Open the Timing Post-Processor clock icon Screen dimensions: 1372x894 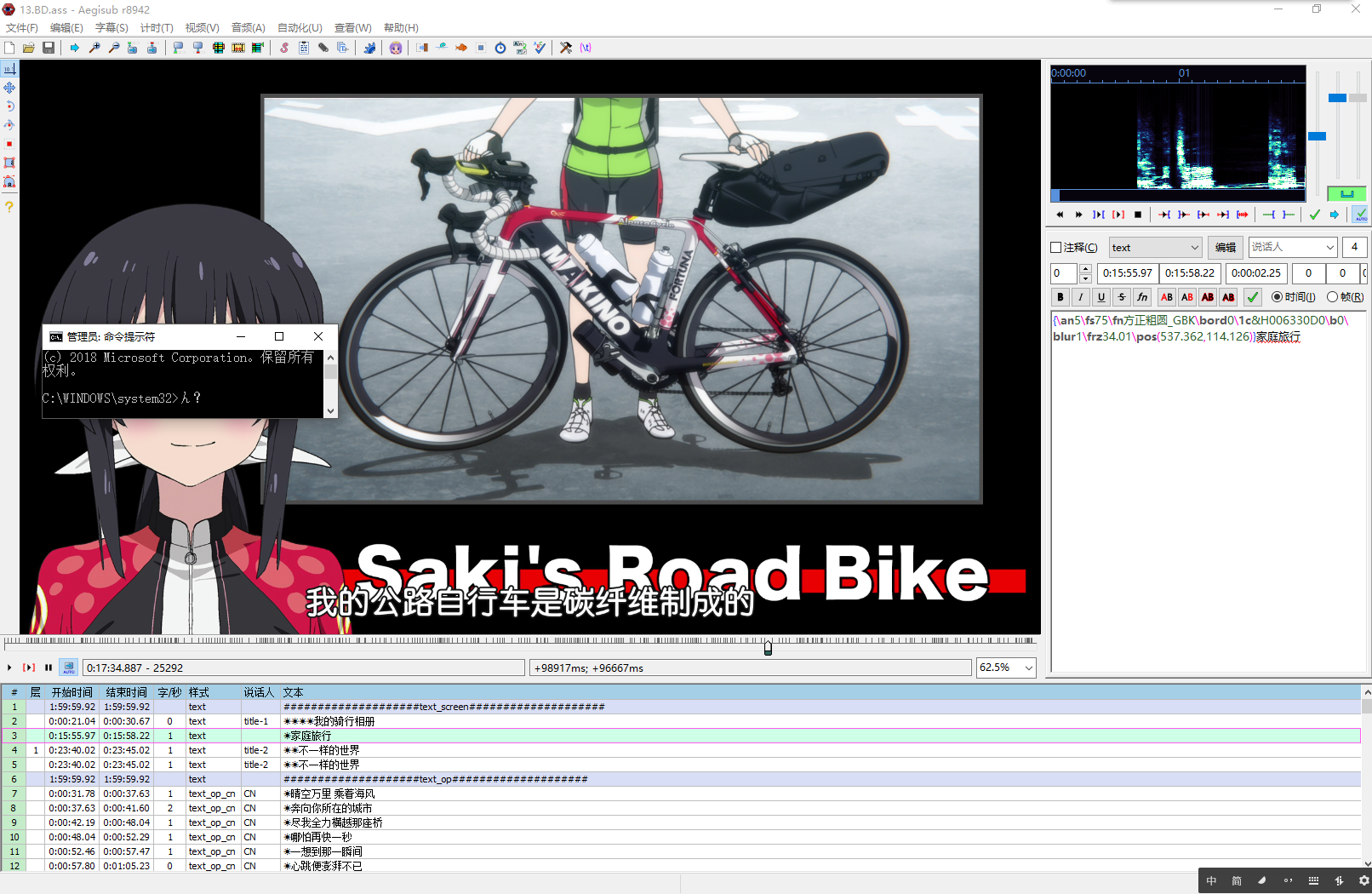[500, 48]
